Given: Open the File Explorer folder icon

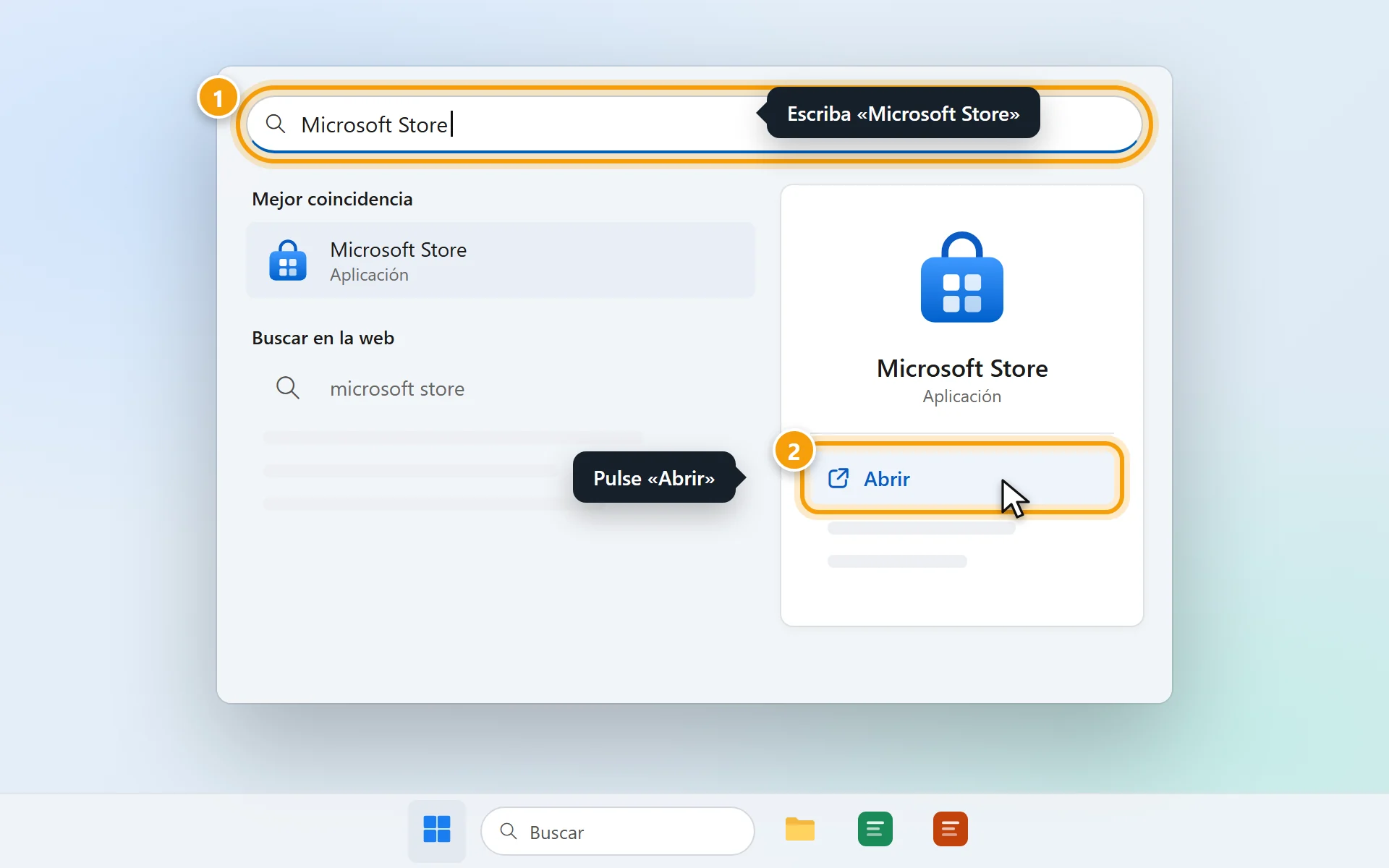Looking at the screenshot, I should (x=799, y=829).
